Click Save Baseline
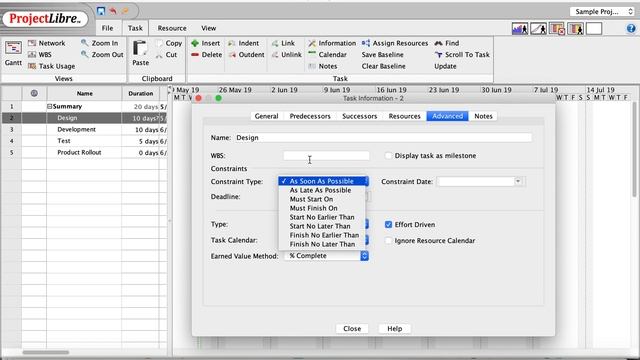 [382, 54]
